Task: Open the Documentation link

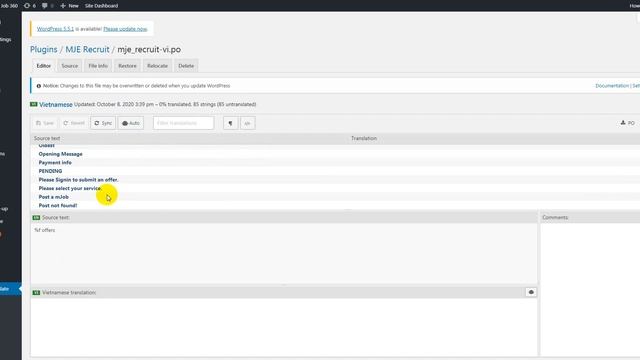Action: pyautogui.click(x=612, y=86)
